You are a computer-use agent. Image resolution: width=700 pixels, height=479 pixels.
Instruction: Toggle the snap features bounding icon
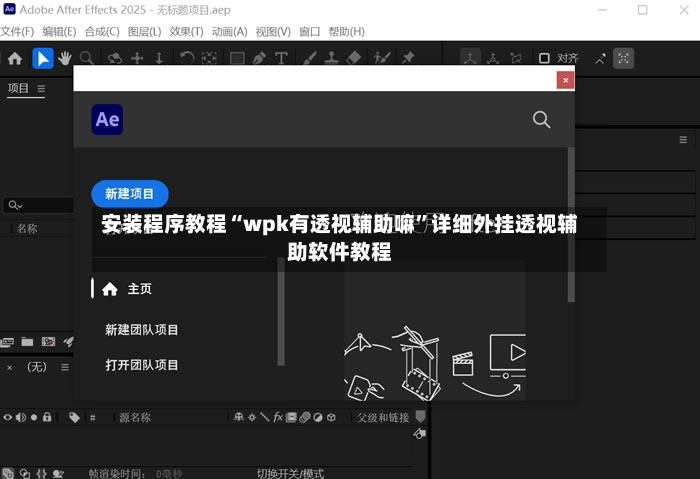624,58
